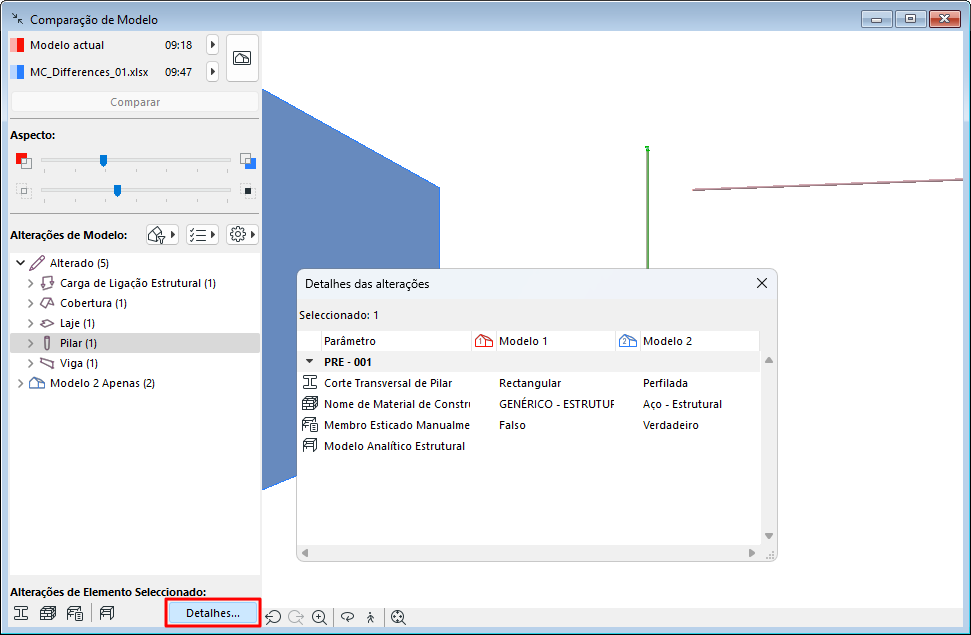The height and width of the screenshot is (635, 971).
Task: Click the Comparar button
Action: pos(135,102)
